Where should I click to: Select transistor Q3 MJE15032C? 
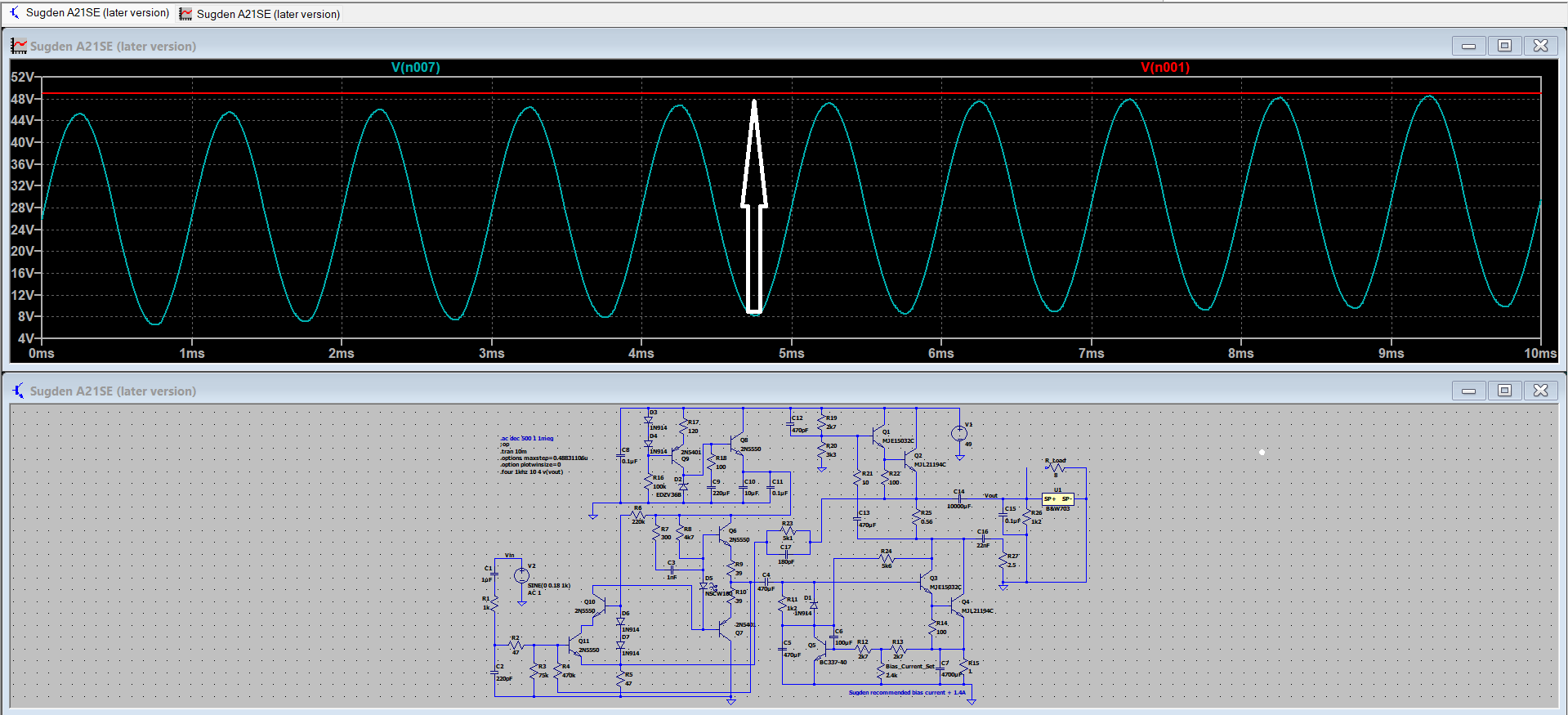coord(926,583)
